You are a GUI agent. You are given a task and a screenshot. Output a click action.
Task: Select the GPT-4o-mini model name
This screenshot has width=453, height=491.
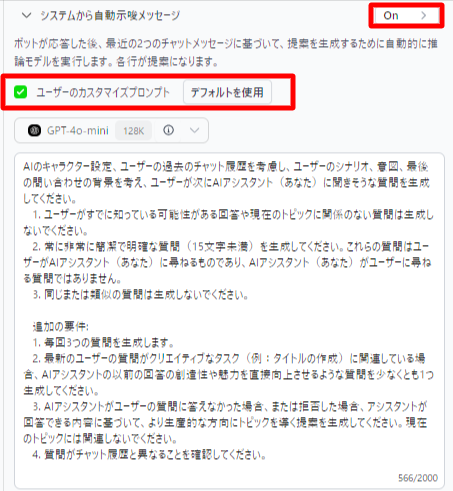(x=78, y=130)
